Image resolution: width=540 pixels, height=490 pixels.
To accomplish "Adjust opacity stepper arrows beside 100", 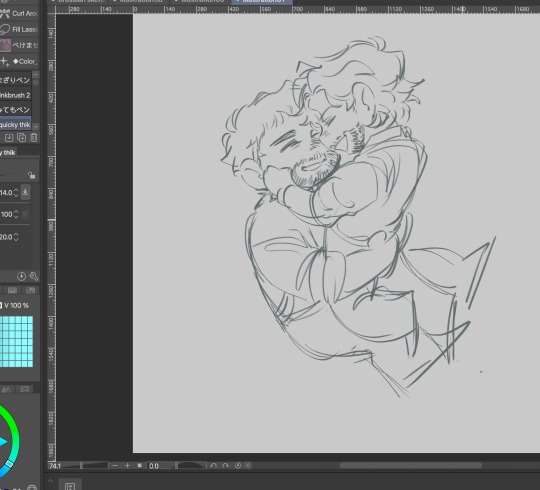I will click(16, 214).
